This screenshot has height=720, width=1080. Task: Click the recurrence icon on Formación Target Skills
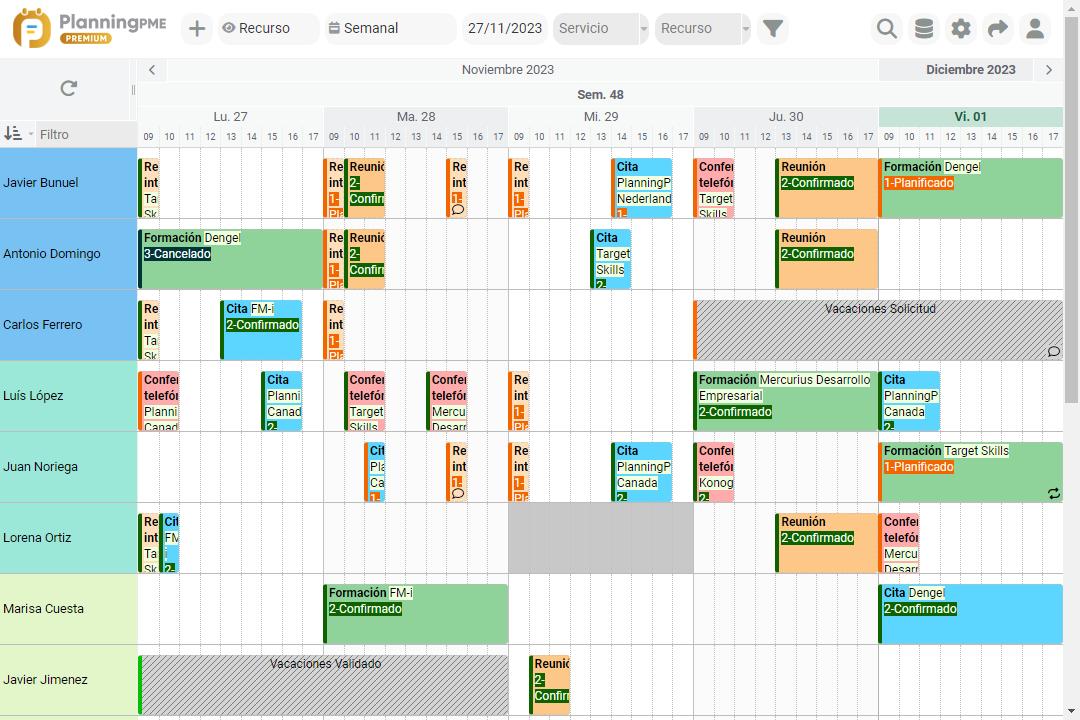[1055, 493]
